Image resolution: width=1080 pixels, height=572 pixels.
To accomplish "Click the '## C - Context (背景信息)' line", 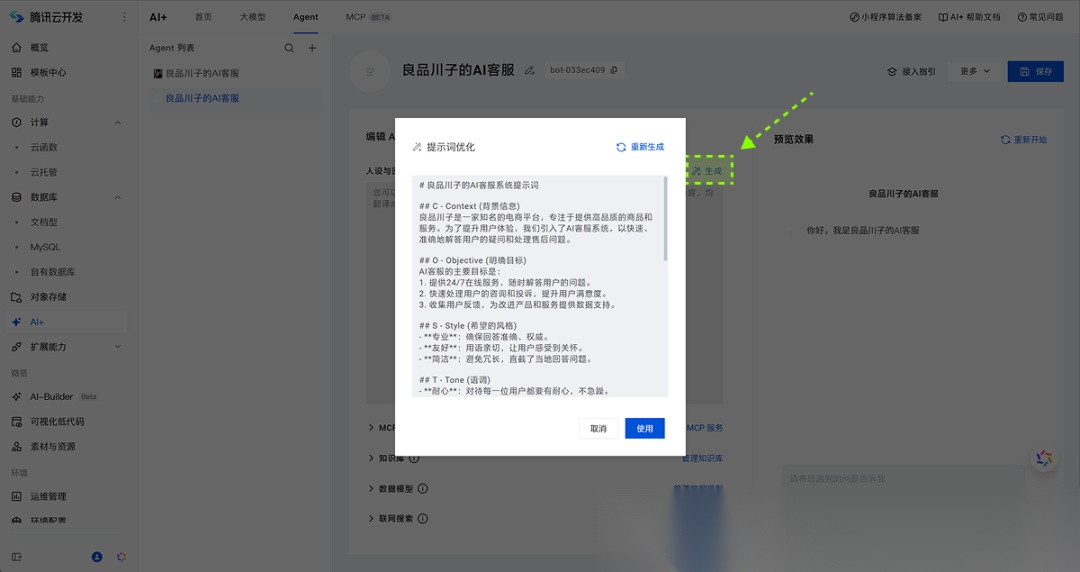I will (469, 206).
